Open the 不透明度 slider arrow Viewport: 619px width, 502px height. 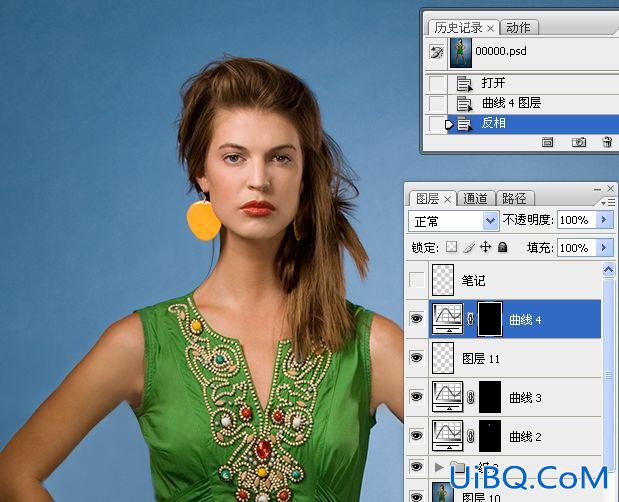(x=605, y=220)
